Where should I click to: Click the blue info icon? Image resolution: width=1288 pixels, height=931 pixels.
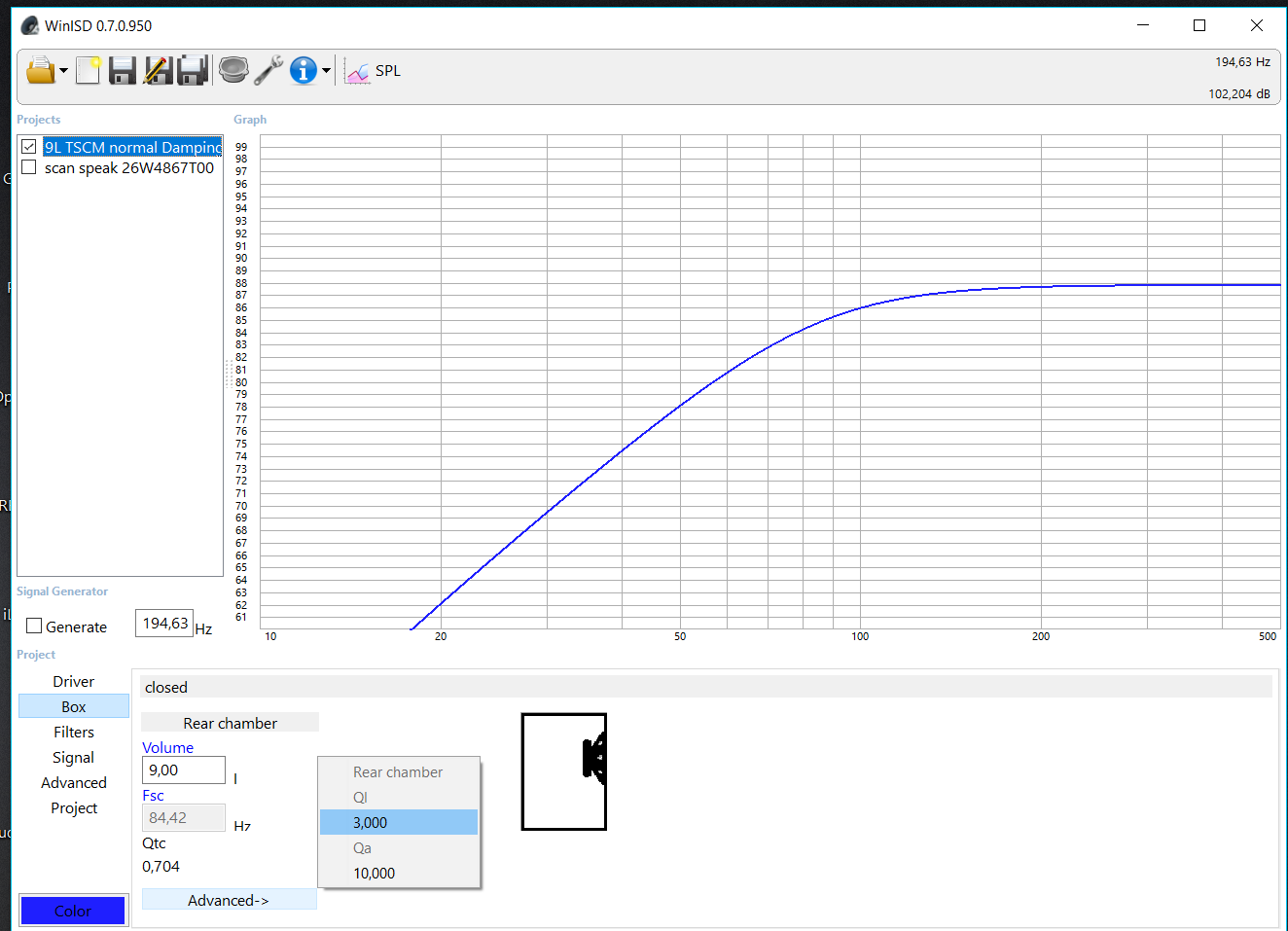point(304,70)
